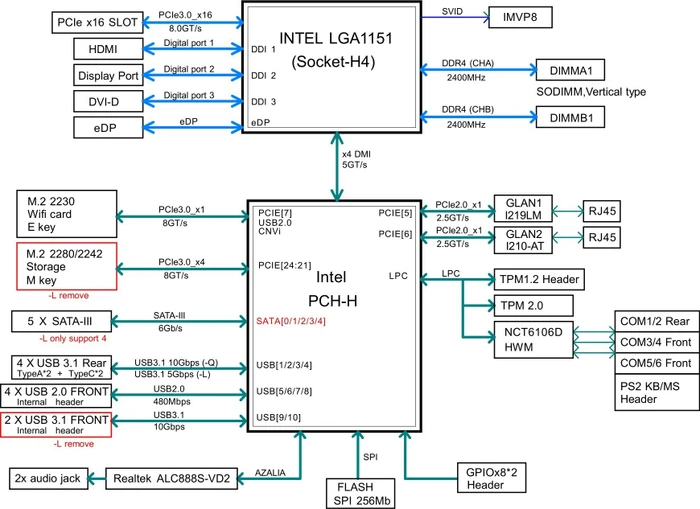Click the eDP output box

[x=108, y=128]
